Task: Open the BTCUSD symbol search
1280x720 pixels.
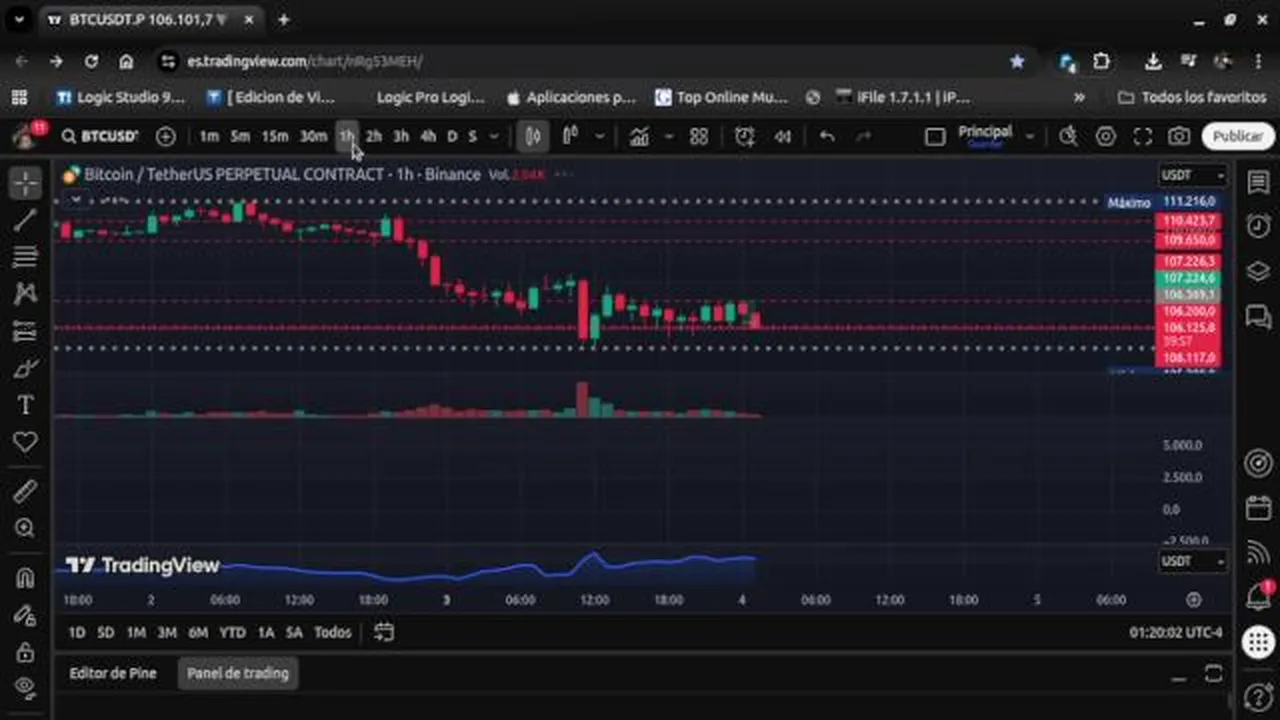Action: [x=99, y=136]
